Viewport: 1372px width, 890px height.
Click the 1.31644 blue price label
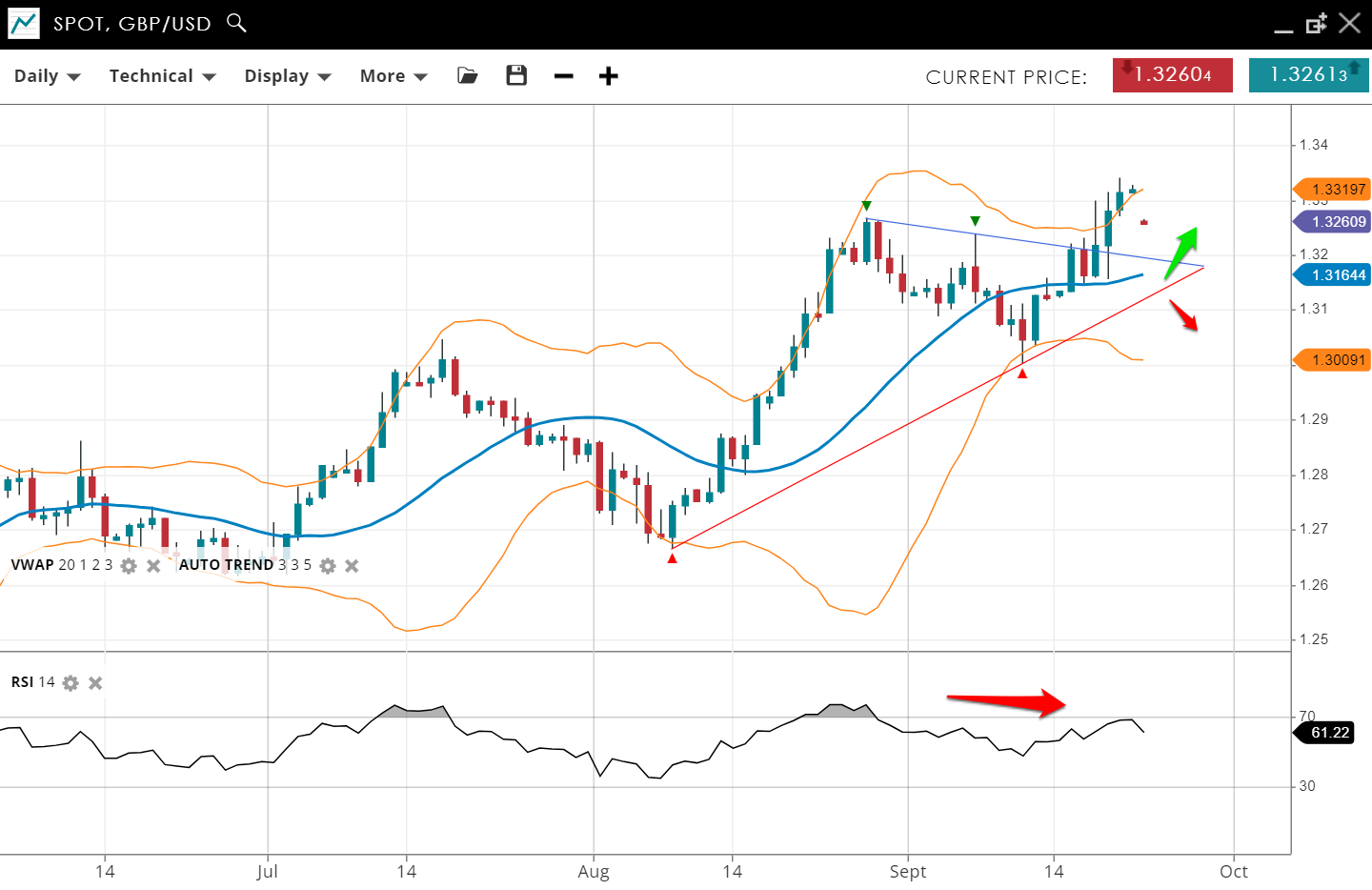pyautogui.click(x=1334, y=275)
